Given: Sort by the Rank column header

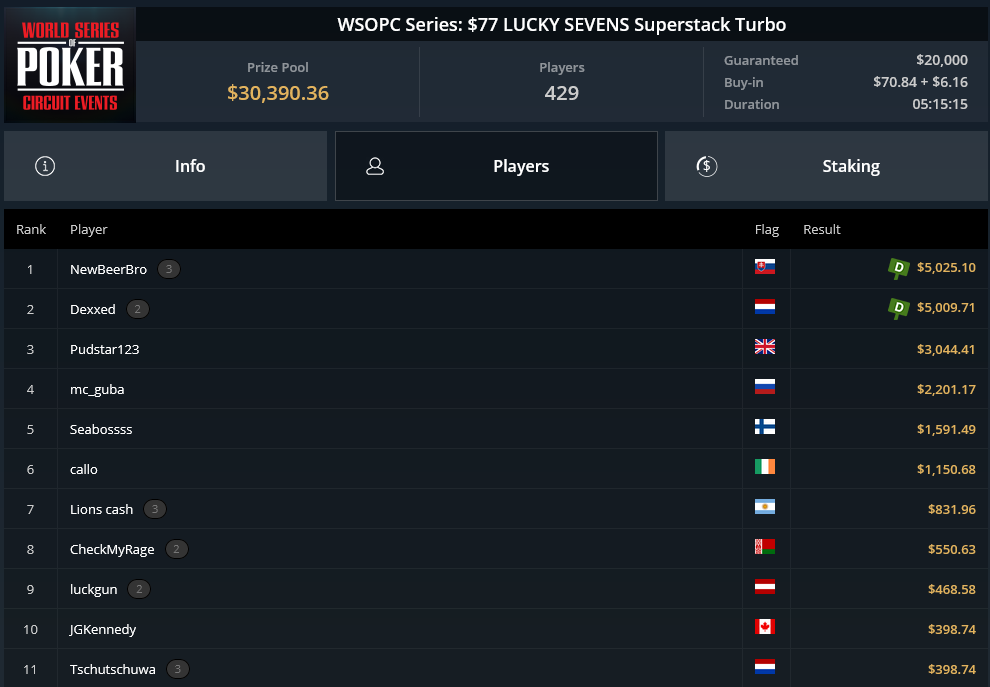Looking at the screenshot, I should pos(31,229).
